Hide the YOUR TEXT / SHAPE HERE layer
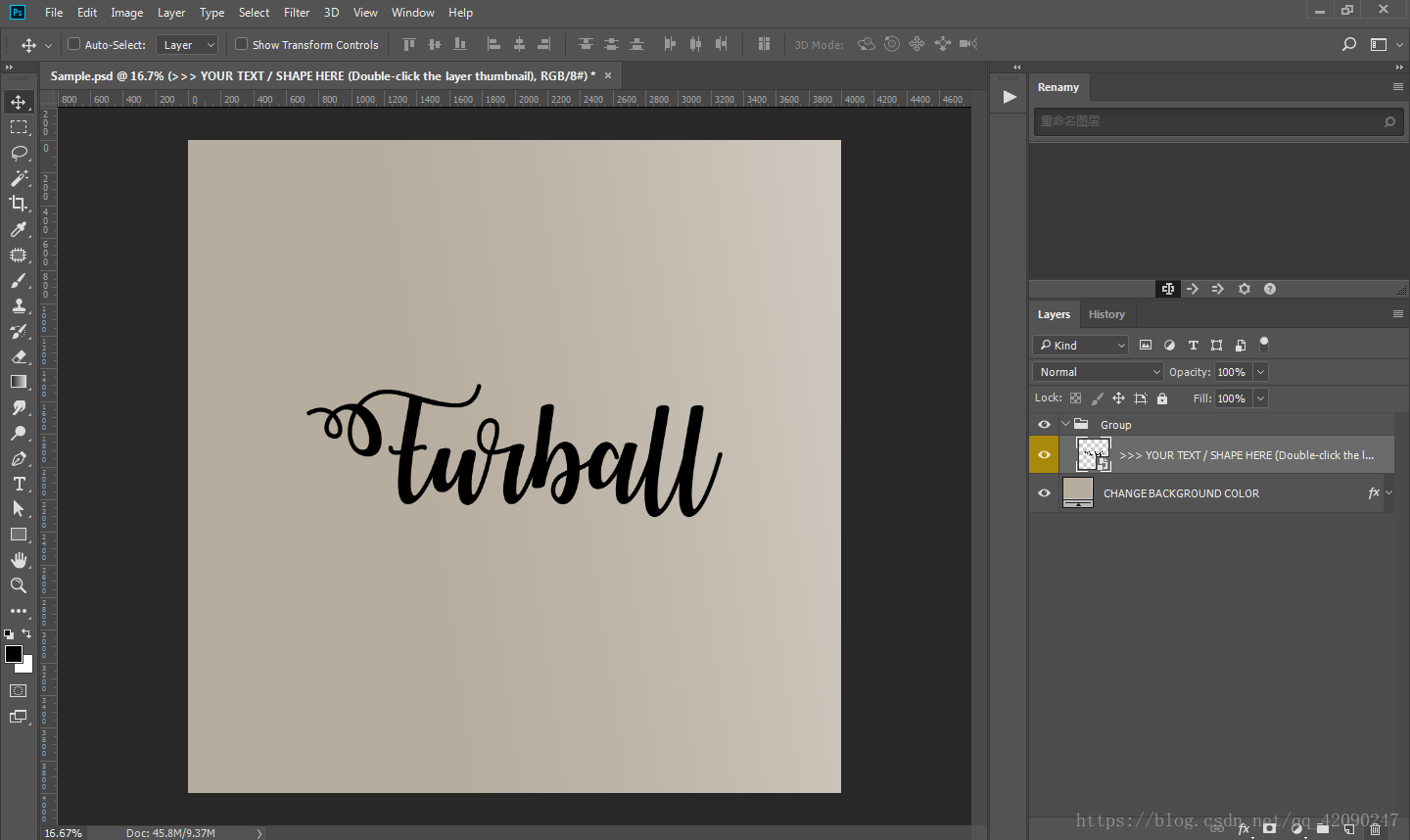This screenshot has height=840, width=1410. click(x=1044, y=455)
